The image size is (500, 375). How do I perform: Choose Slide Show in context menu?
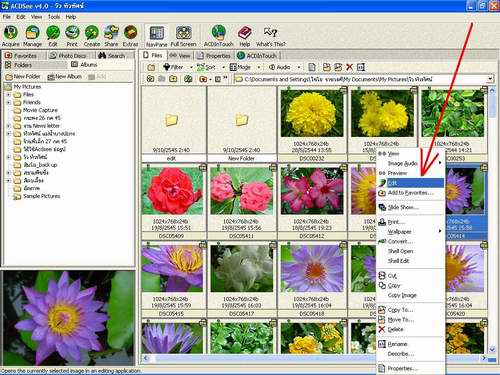point(411,207)
